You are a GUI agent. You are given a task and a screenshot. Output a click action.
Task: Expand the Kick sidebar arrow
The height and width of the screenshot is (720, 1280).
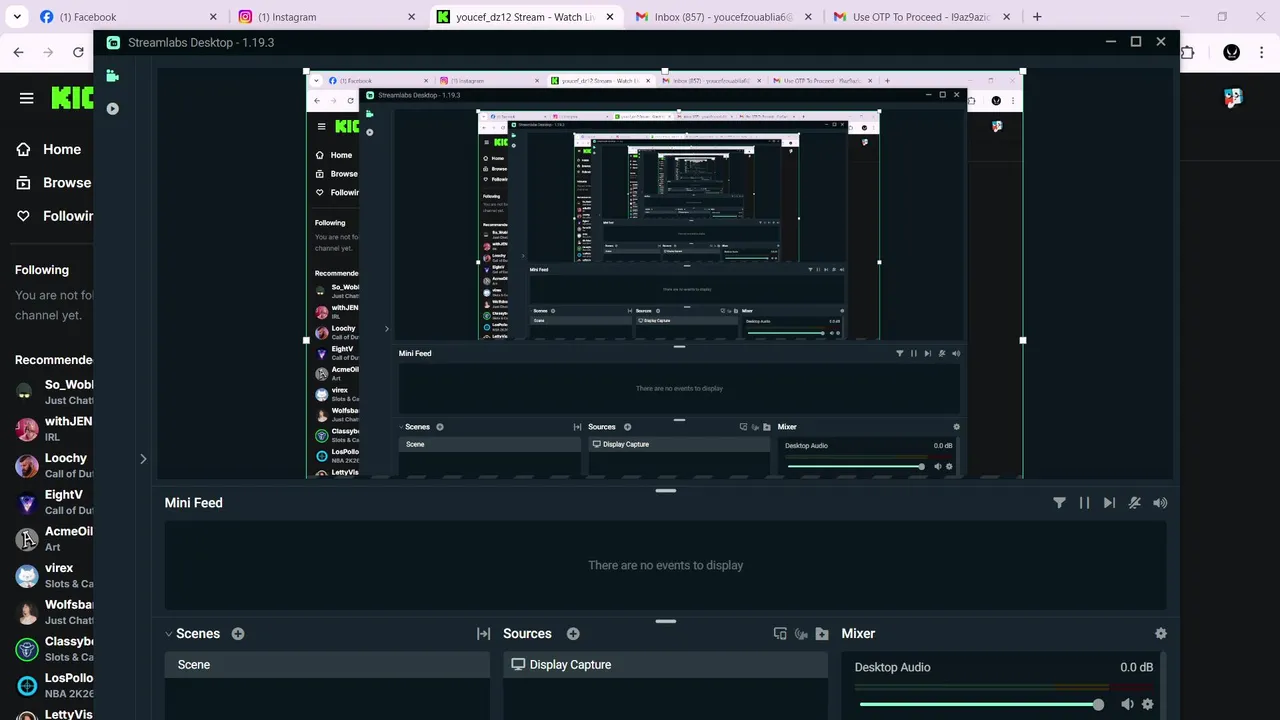[143, 460]
